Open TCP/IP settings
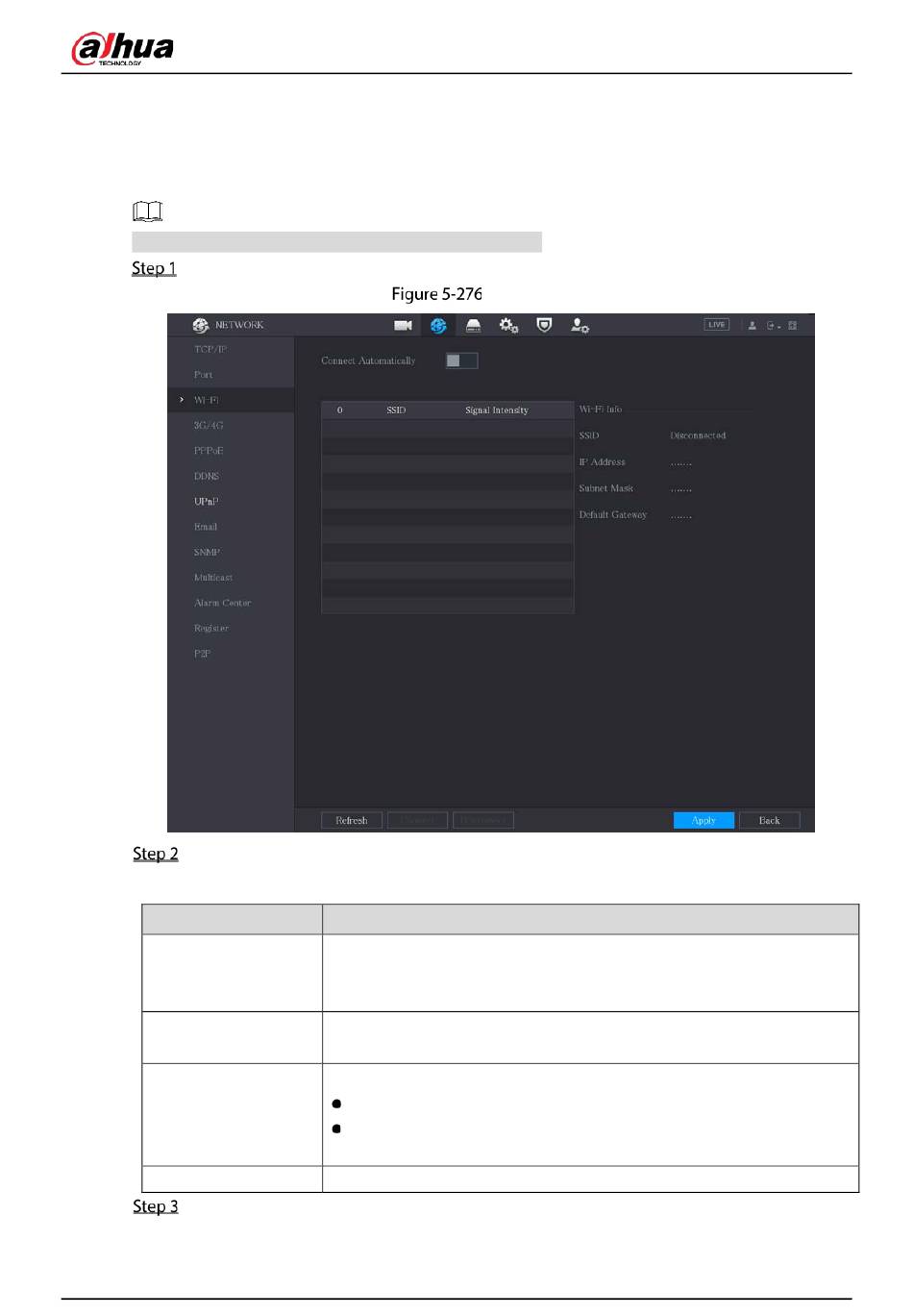 [x=210, y=350]
